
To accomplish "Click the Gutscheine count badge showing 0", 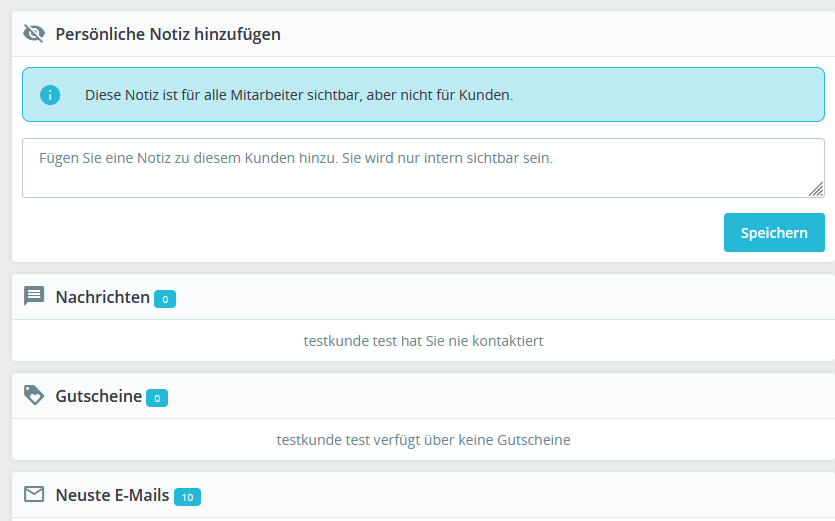I will 157,398.
